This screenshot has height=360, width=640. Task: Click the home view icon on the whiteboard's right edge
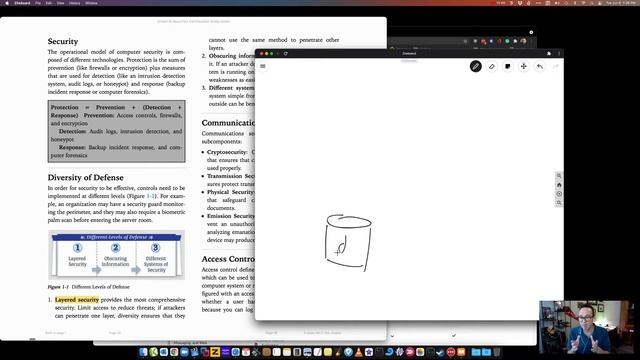tap(559, 185)
